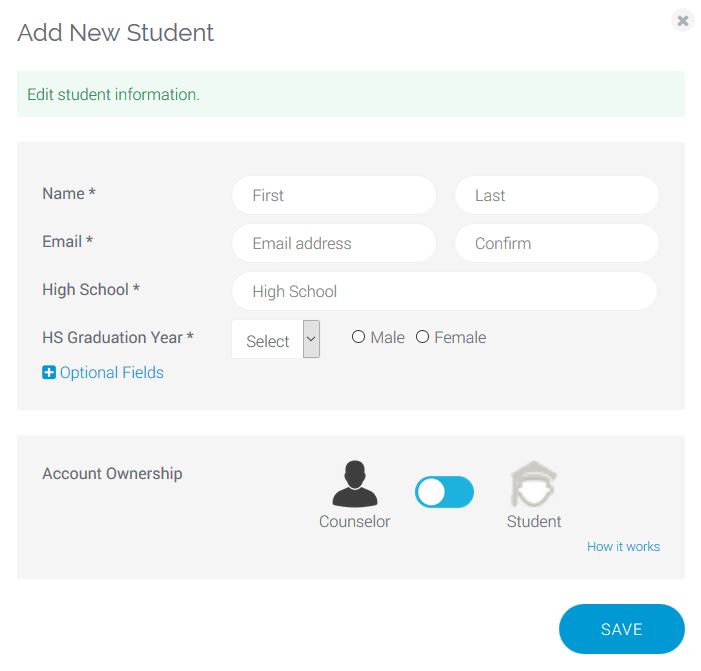Click the Counselor silhouette icon

click(355, 484)
